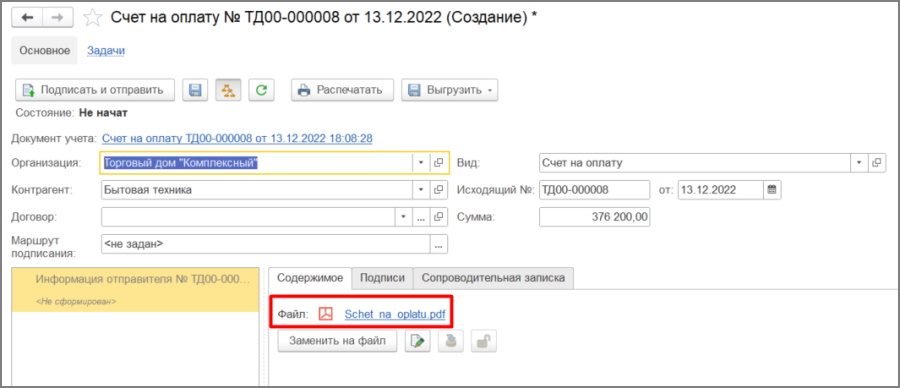Click the Договор ellipsis select button
900x388 pixels.
421,217
